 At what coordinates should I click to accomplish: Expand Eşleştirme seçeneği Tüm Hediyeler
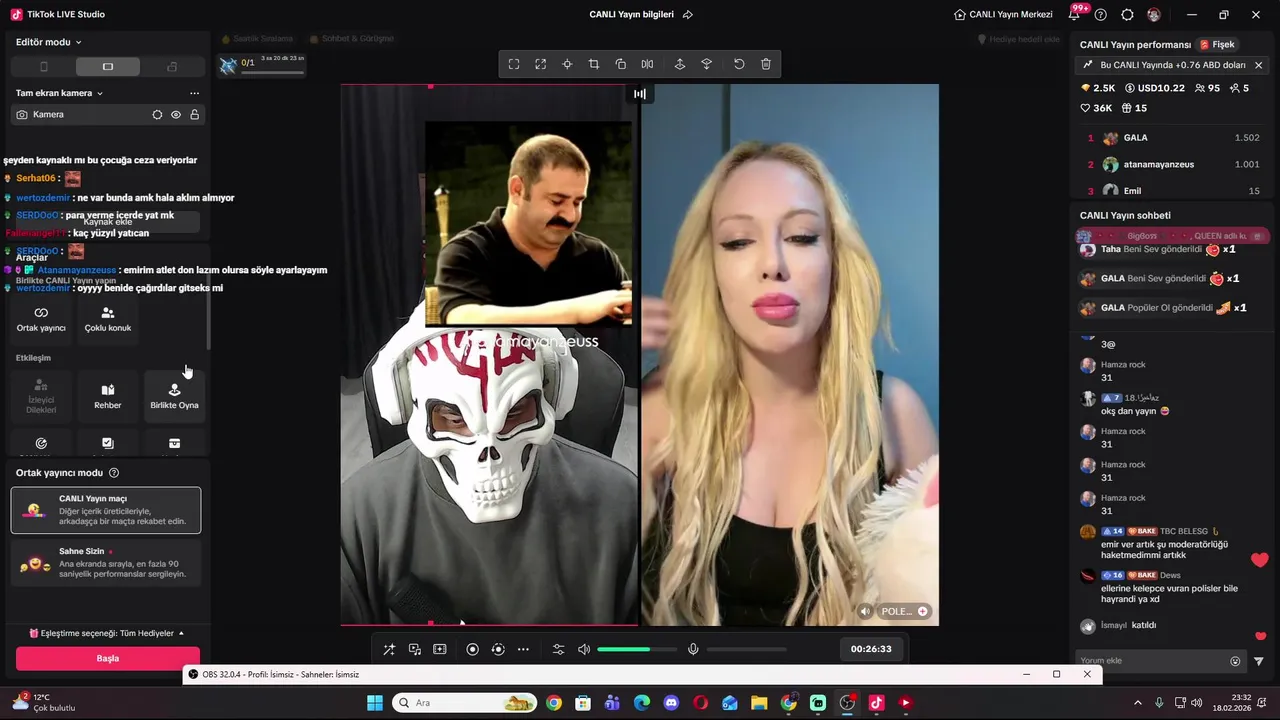coord(107,633)
